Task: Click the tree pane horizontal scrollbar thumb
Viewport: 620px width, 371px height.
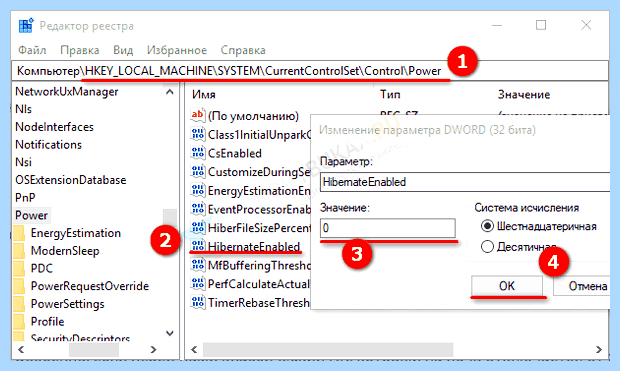Action: tap(94, 350)
